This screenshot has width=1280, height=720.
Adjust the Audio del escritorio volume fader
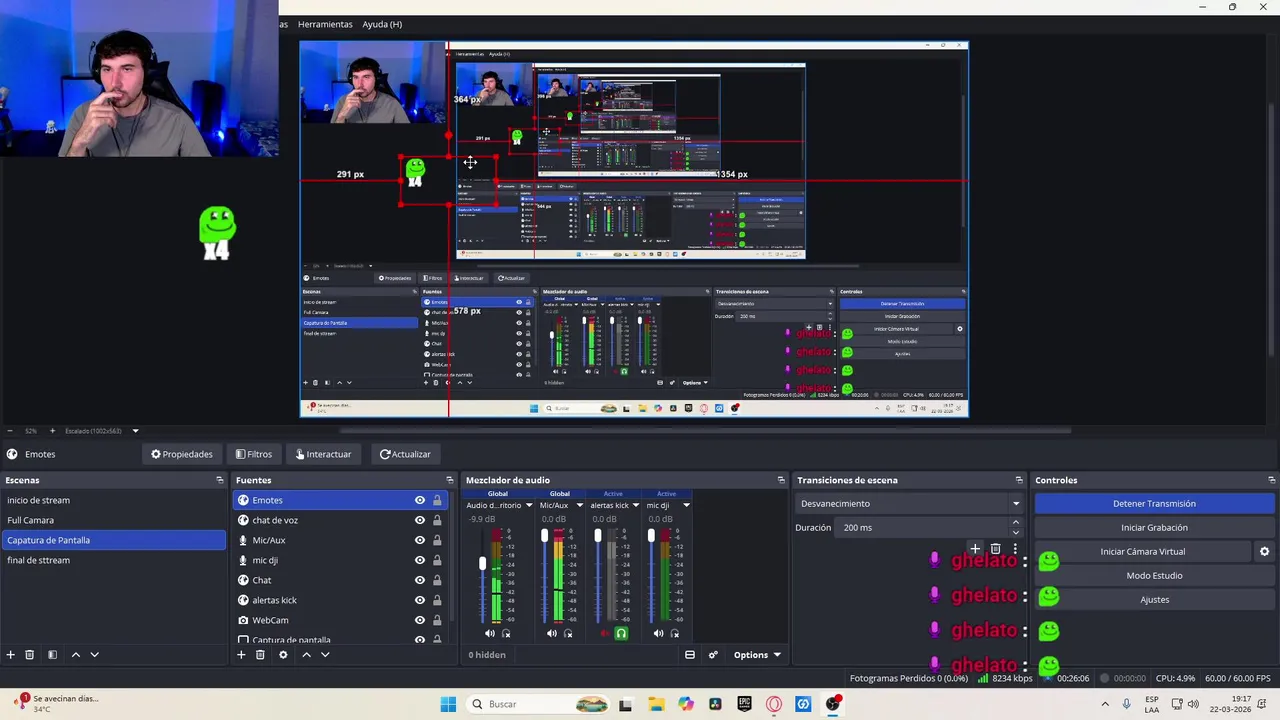[482, 564]
